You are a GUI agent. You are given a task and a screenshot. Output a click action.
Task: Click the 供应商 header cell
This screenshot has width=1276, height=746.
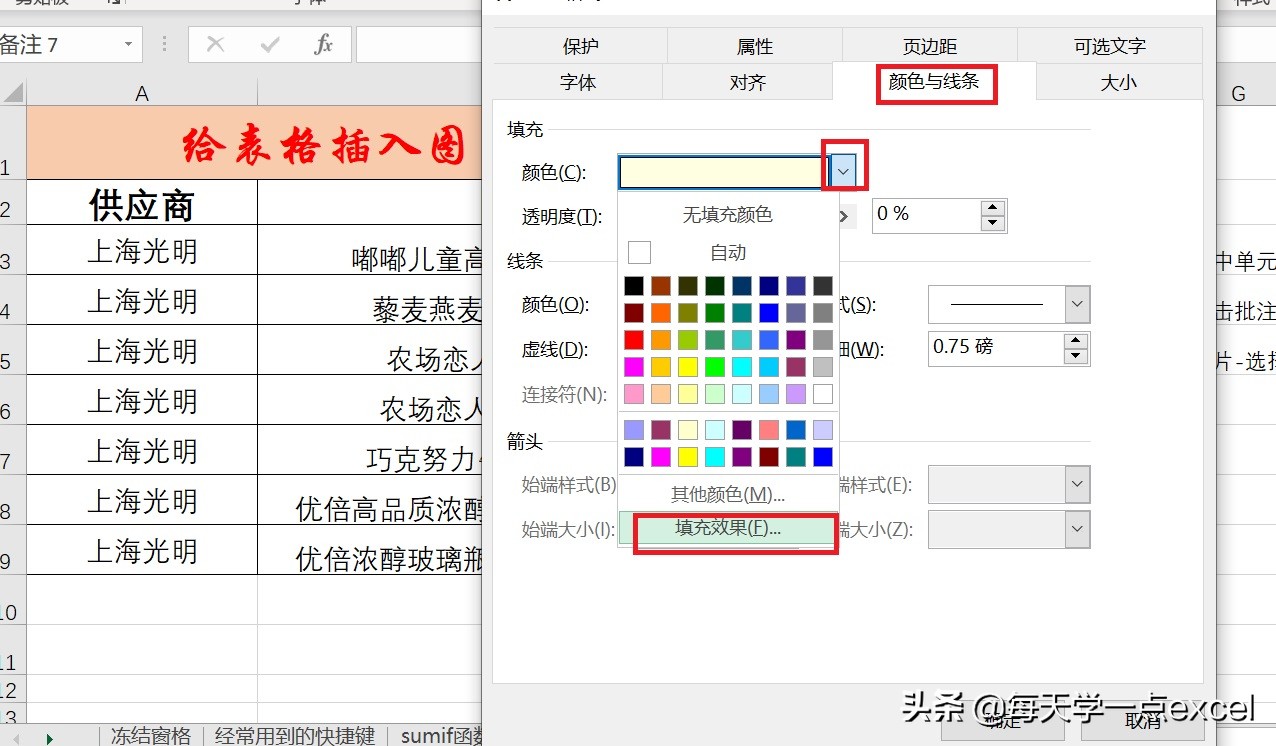(142, 203)
